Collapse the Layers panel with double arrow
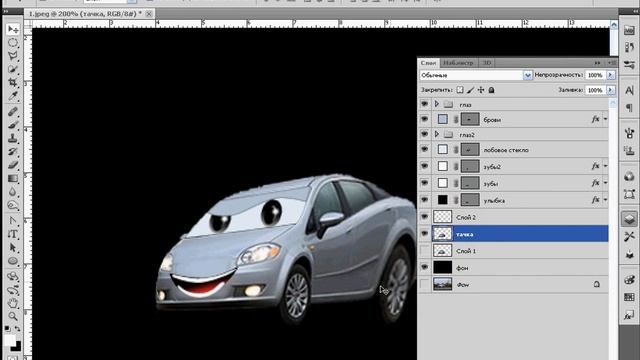The height and width of the screenshot is (360, 640). click(598, 63)
